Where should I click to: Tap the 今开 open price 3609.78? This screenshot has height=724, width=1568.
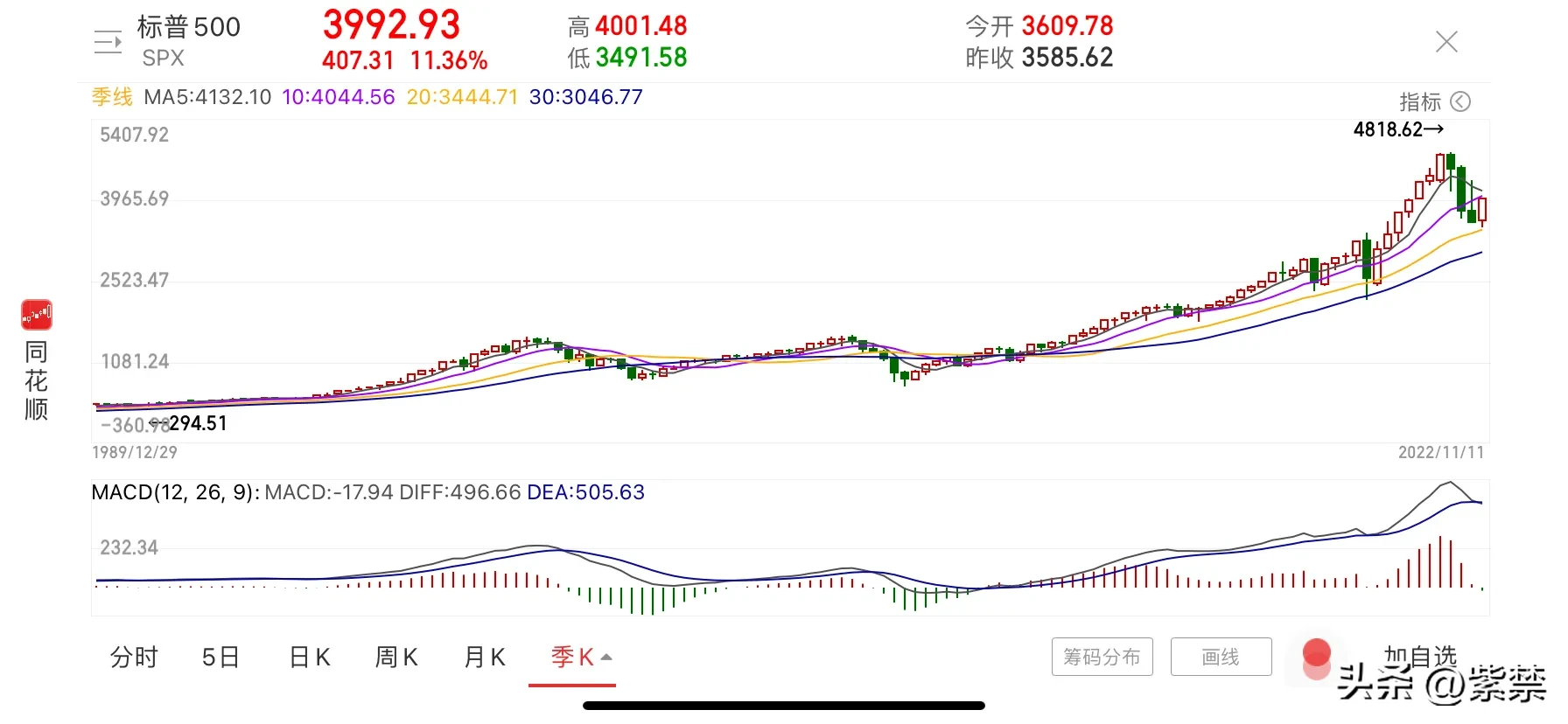(x=1067, y=26)
